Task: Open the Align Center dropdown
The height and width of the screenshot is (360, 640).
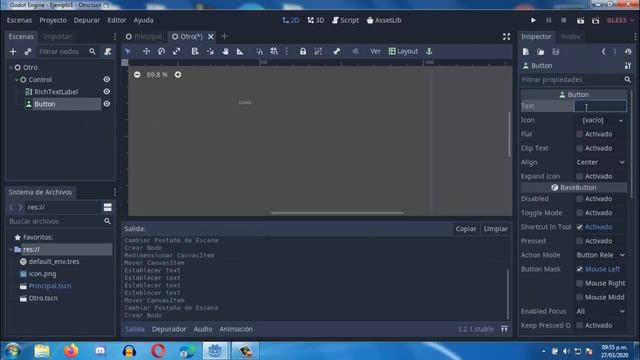Action: pyautogui.click(x=600, y=162)
